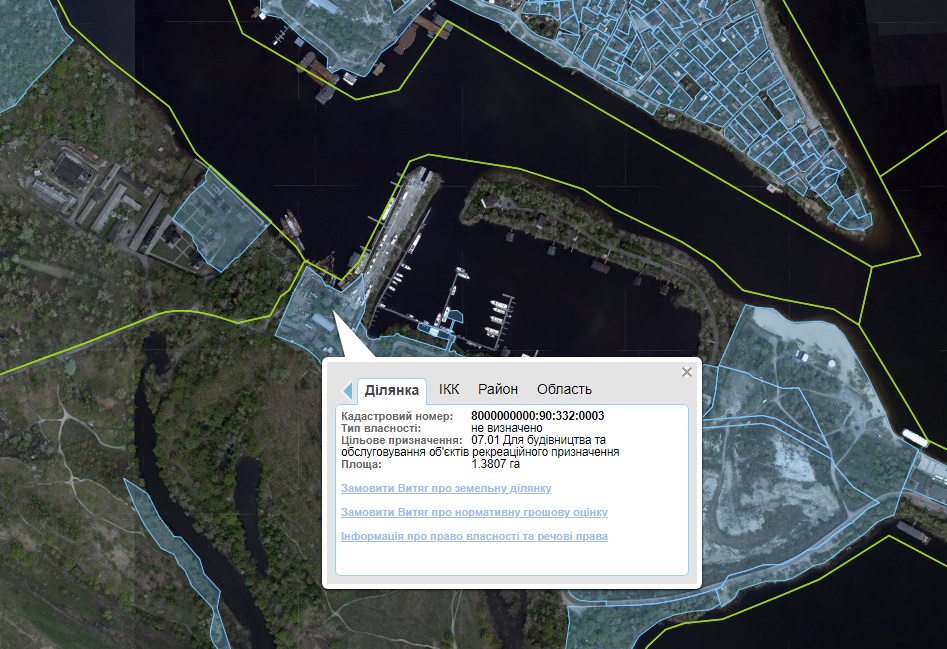The image size is (947, 649).
Task: Open Інформація про право власності та речові права
Action: pos(474,537)
